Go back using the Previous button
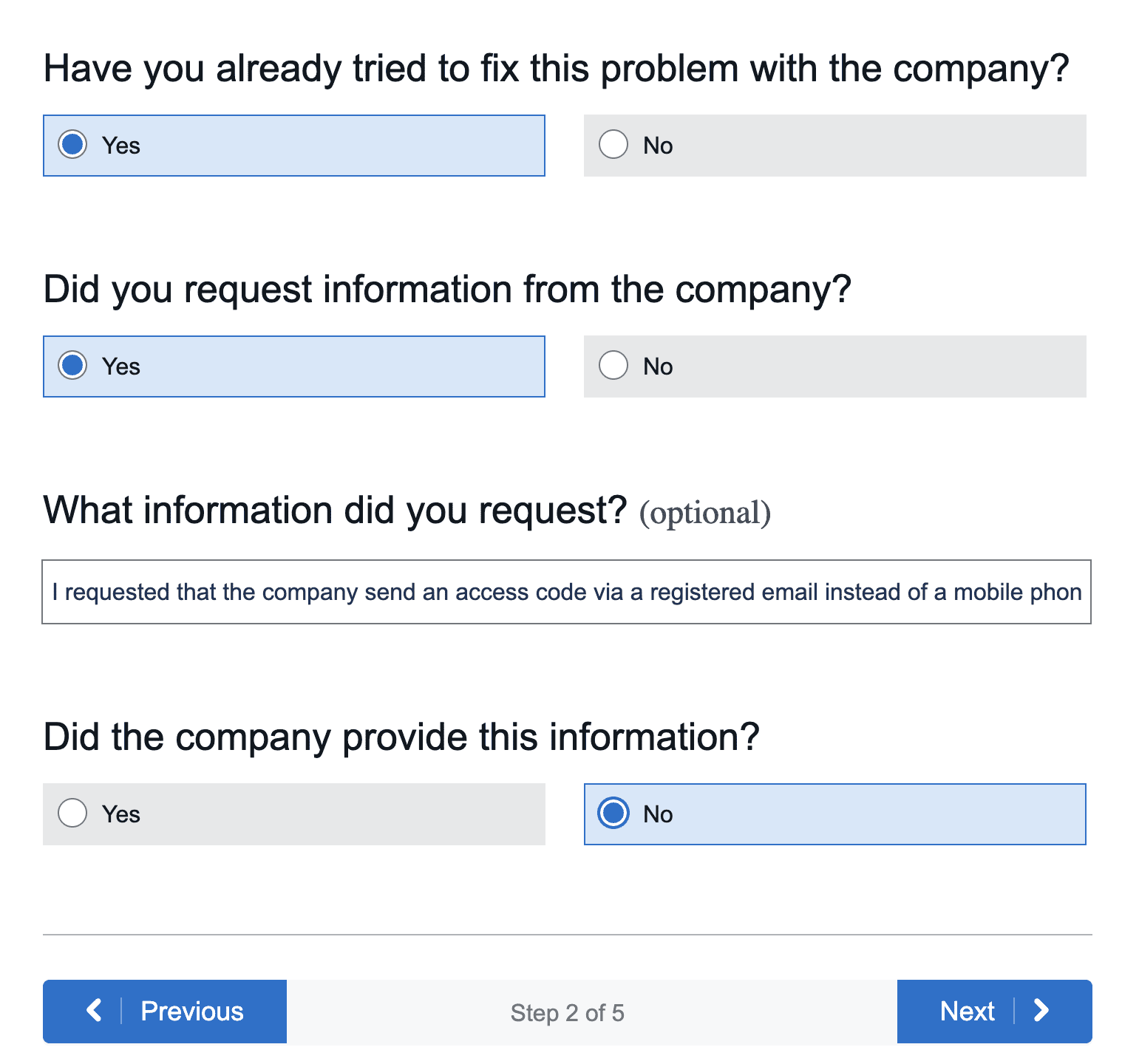1122x1064 pixels. click(x=191, y=1012)
